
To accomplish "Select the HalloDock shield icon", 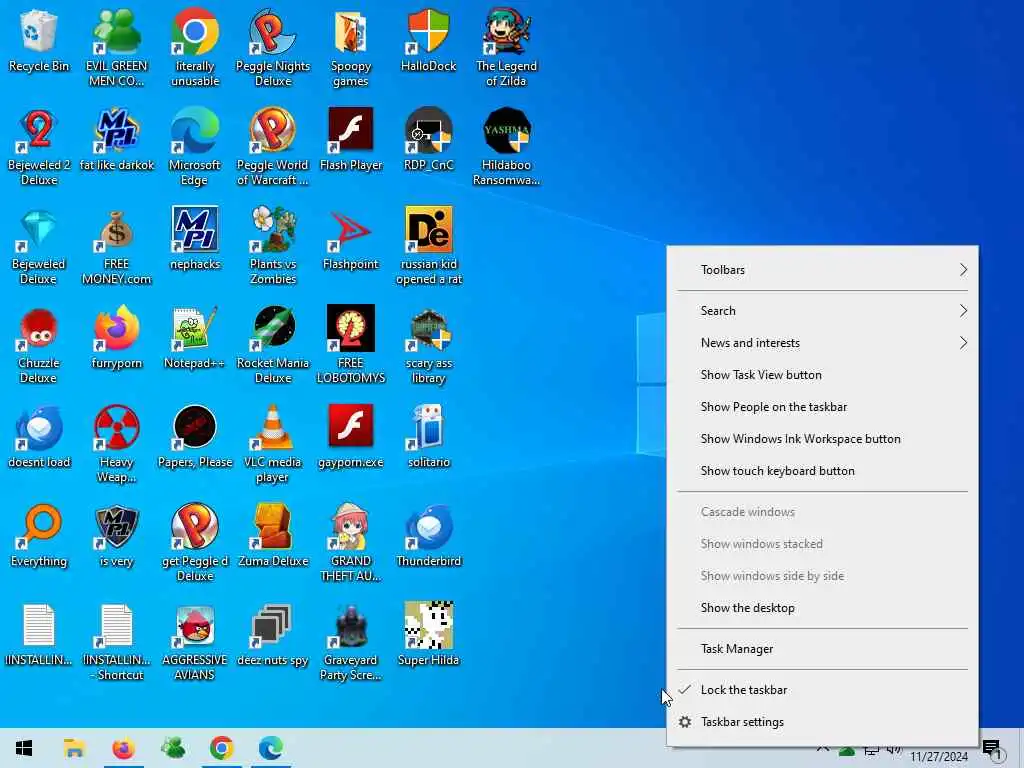I will click(x=428, y=41).
